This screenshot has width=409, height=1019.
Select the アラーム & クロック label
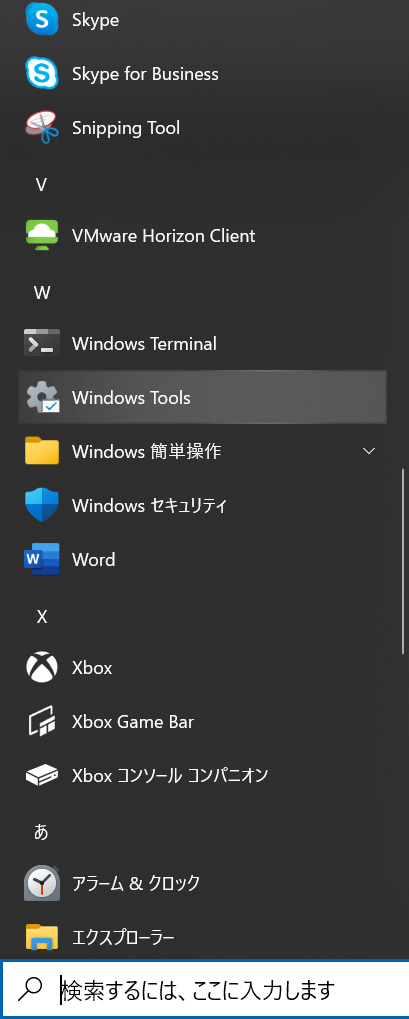pyautogui.click(x=136, y=883)
